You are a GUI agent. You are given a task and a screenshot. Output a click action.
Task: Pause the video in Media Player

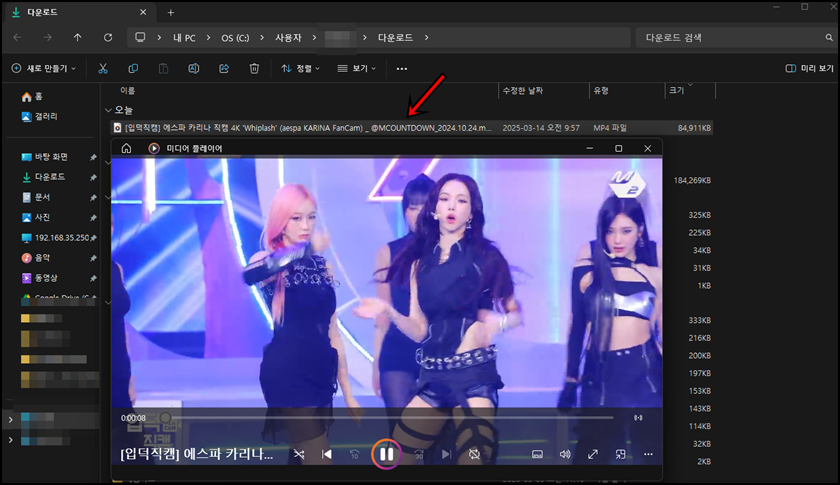pos(386,454)
